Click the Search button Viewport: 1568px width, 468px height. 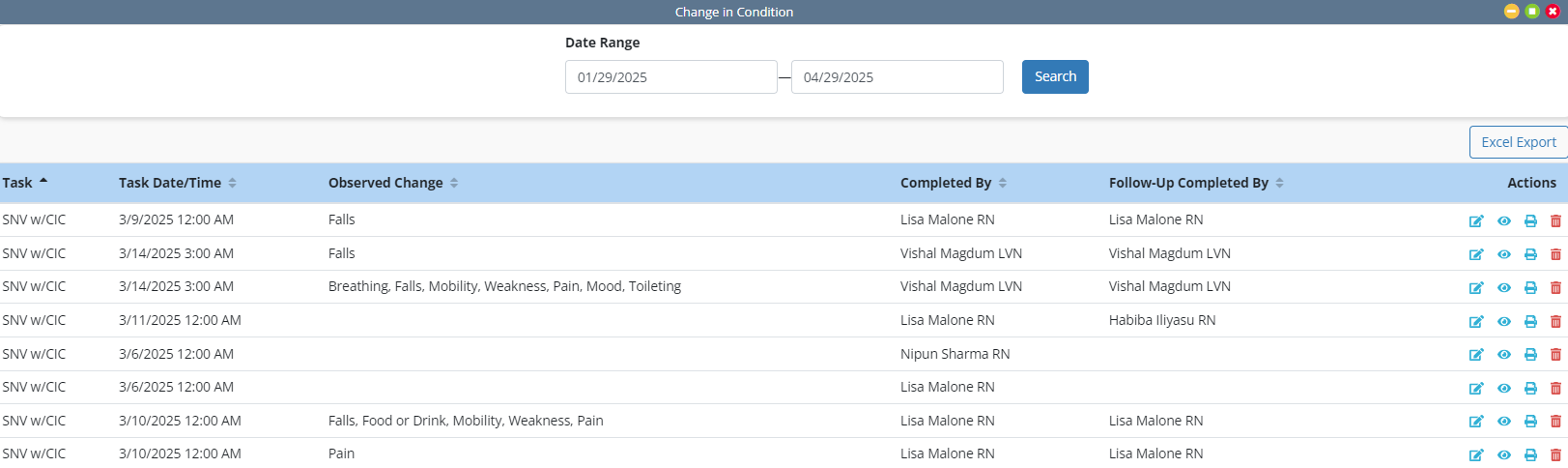[1055, 77]
